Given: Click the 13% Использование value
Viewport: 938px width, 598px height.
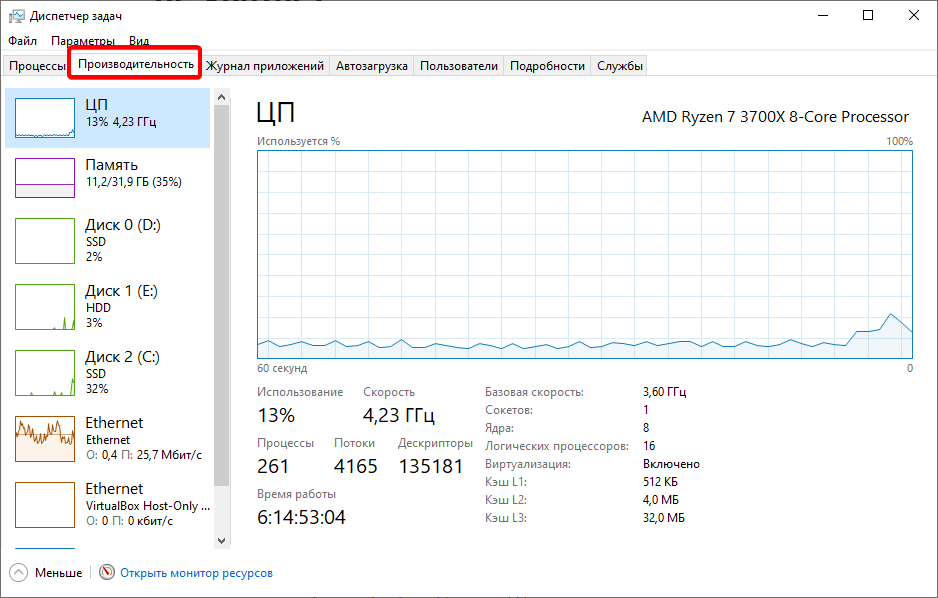Looking at the screenshot, I should (x=276, y=415).
